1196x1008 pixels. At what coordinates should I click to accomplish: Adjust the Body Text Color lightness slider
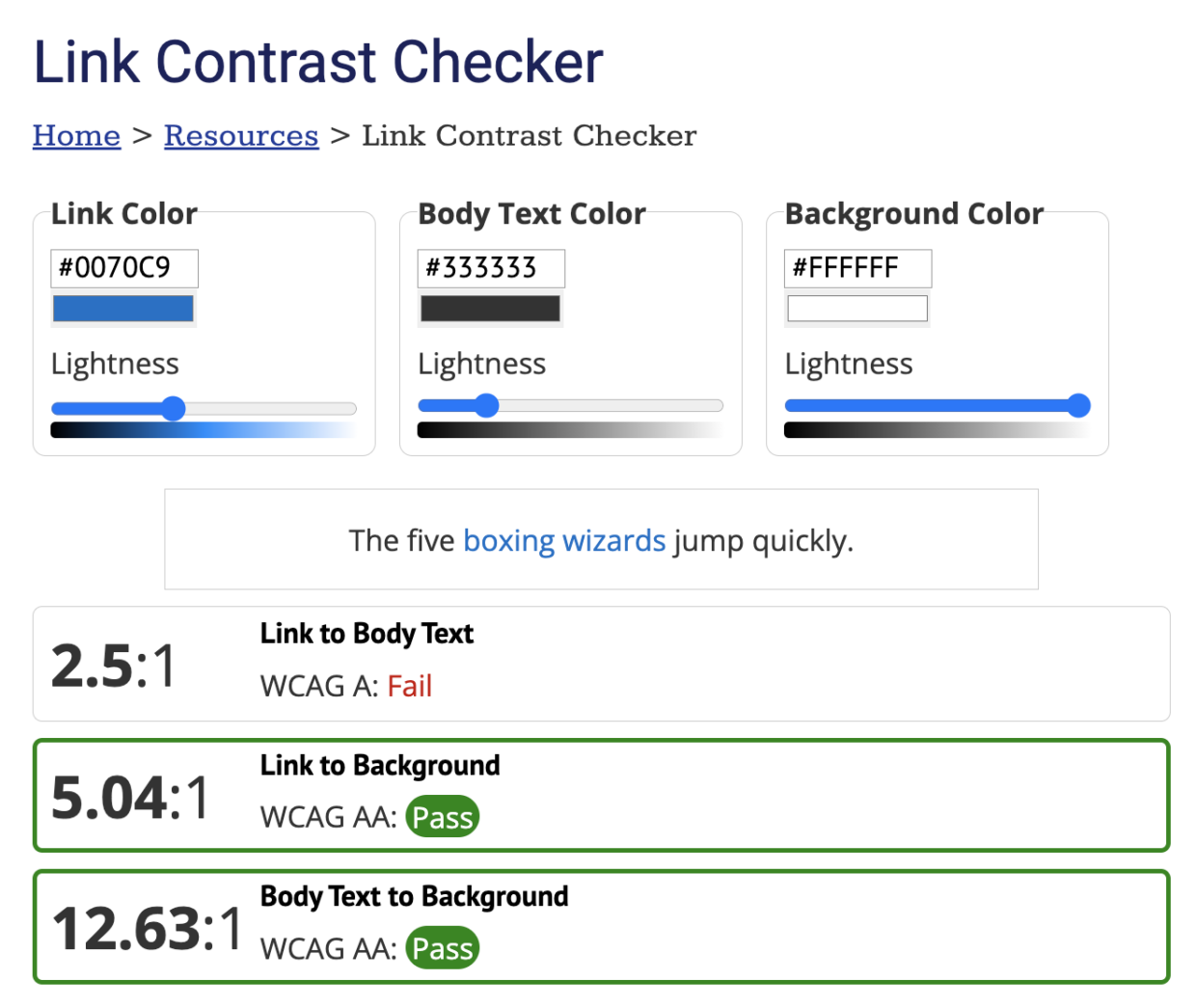tap(488, 406)
